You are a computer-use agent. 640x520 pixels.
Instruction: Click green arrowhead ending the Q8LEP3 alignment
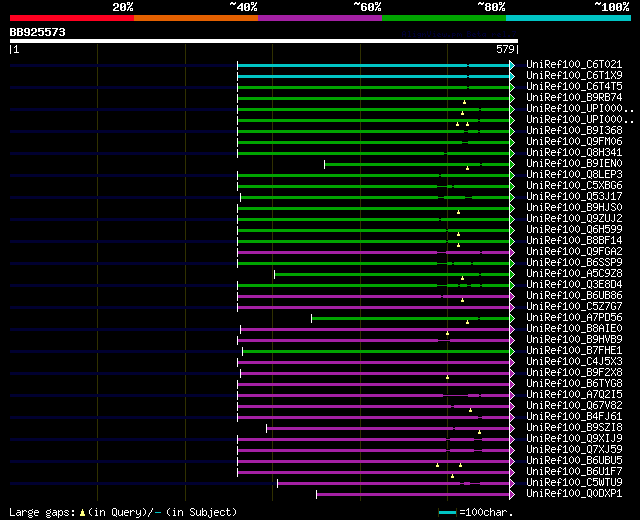click(x=512, y=176)
